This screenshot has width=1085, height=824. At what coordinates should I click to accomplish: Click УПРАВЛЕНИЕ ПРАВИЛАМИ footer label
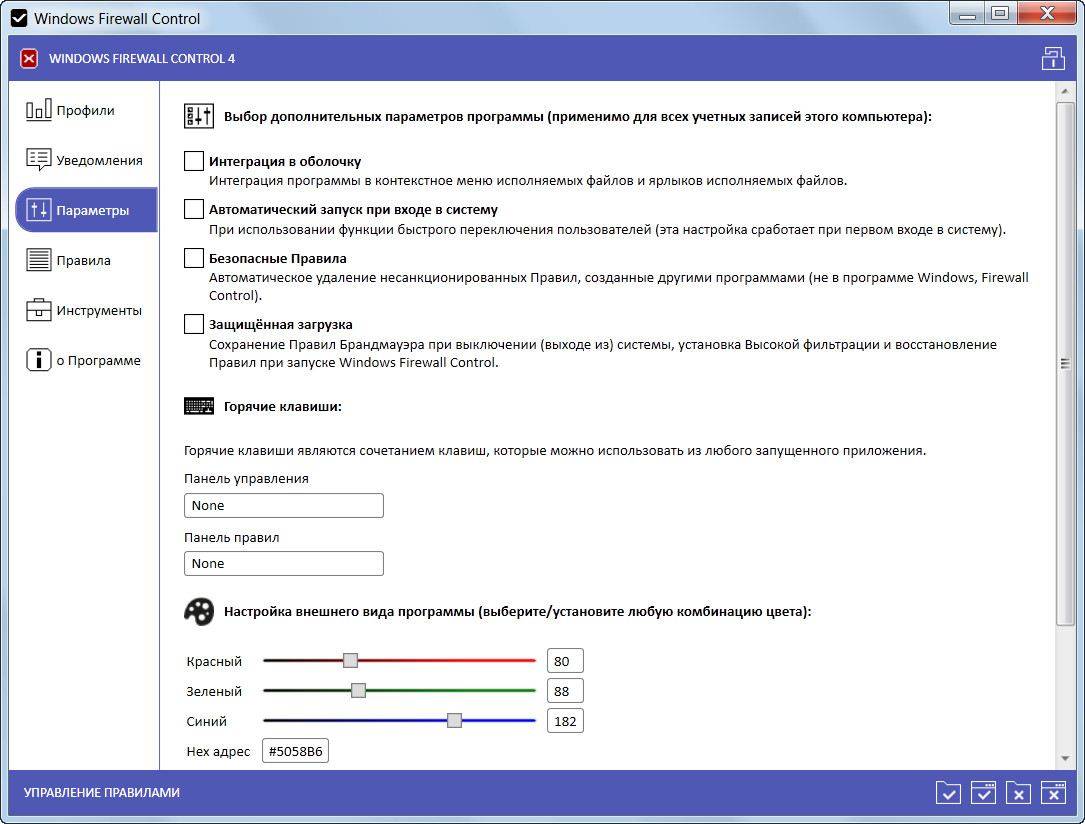(x=102, y=793)
